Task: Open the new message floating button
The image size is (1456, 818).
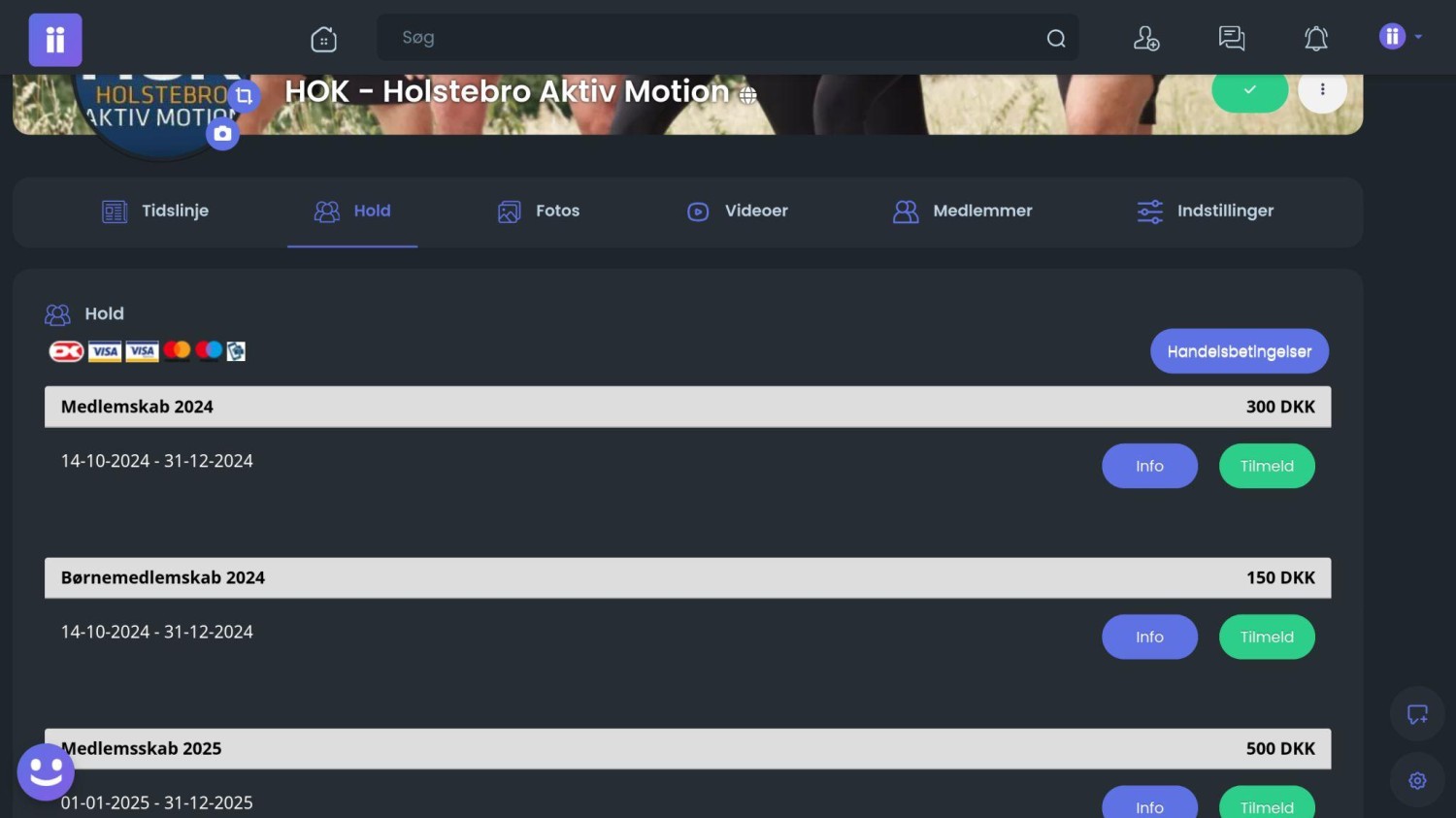Action: (1417, 715)
